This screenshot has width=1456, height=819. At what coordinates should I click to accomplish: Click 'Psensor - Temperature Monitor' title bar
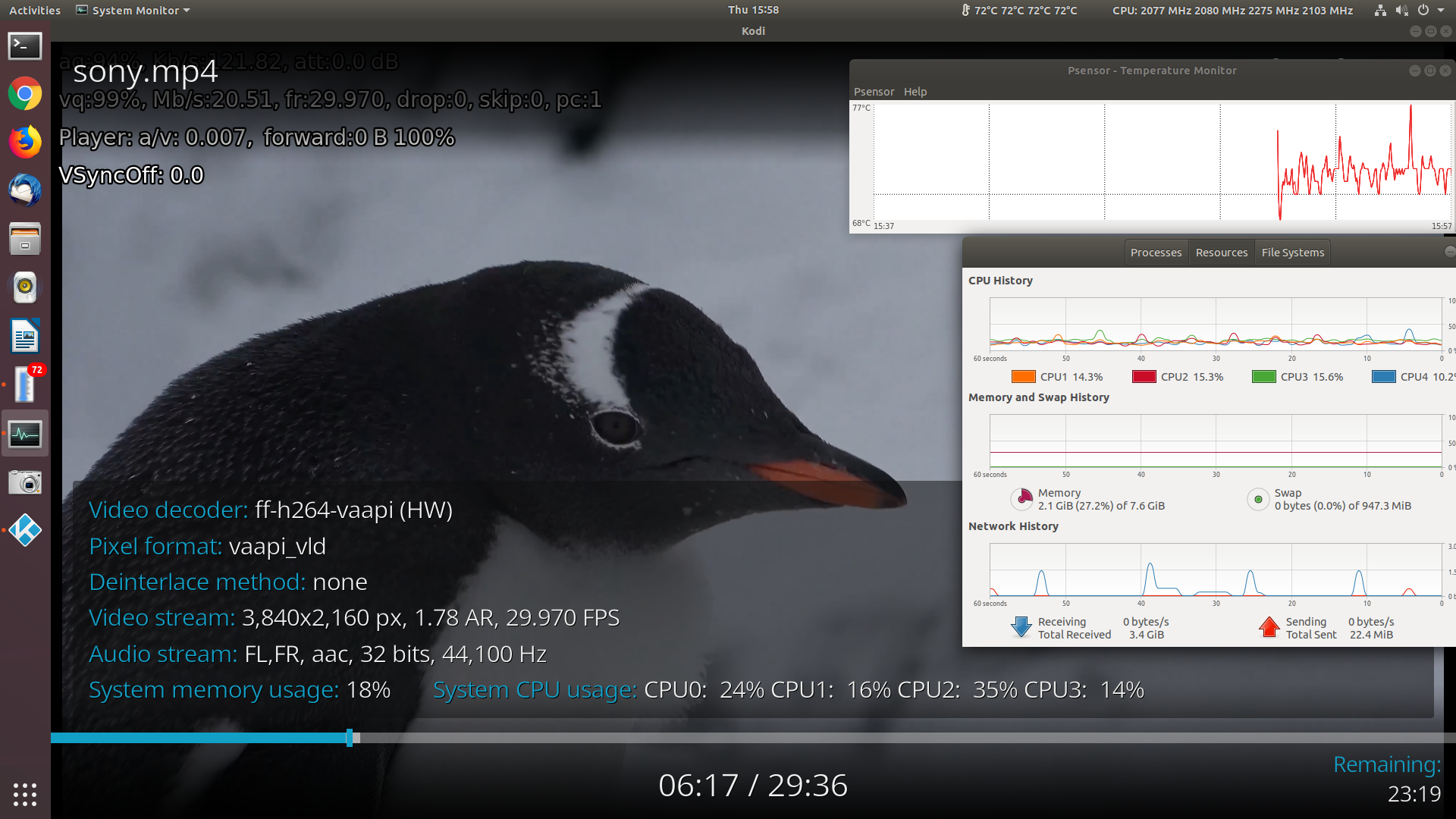(1151, 71)
